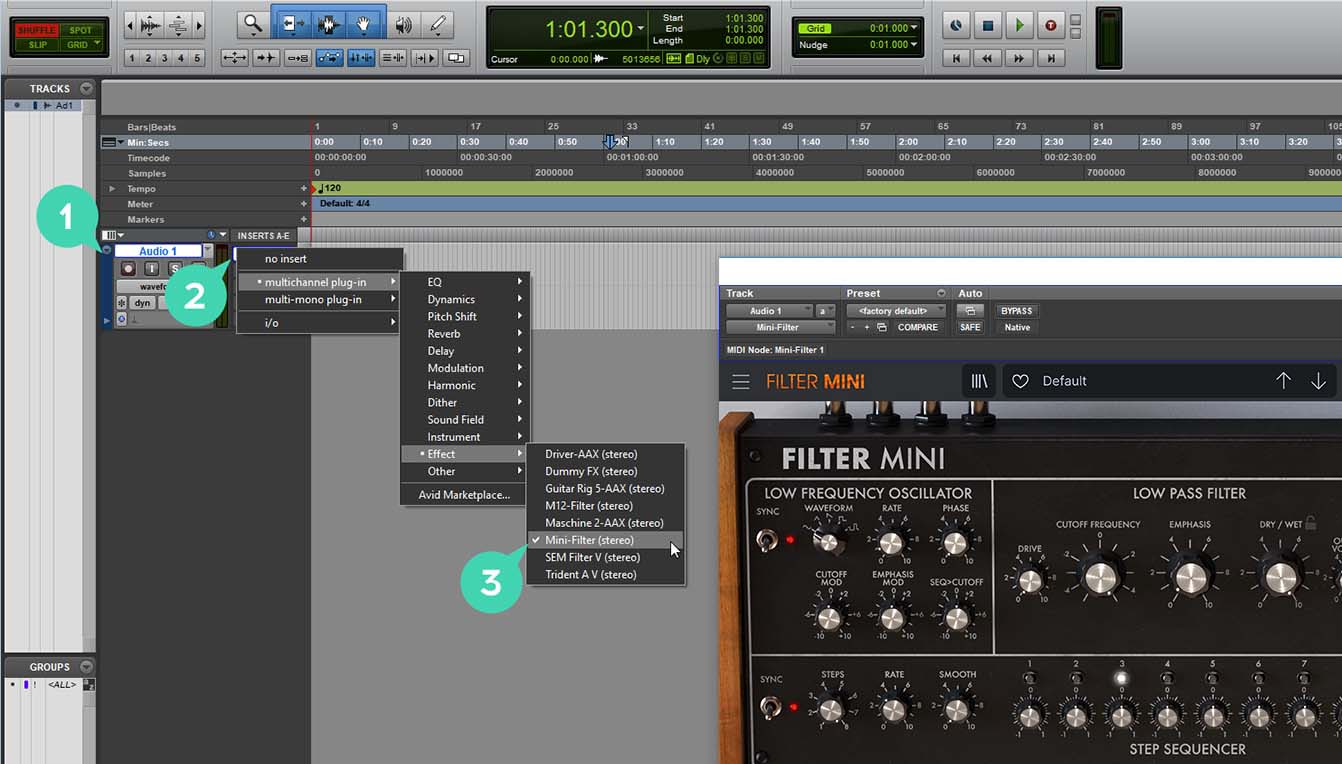
Task: Toggle Link Timeline and Edit Selection
Action: coord(360,58)
